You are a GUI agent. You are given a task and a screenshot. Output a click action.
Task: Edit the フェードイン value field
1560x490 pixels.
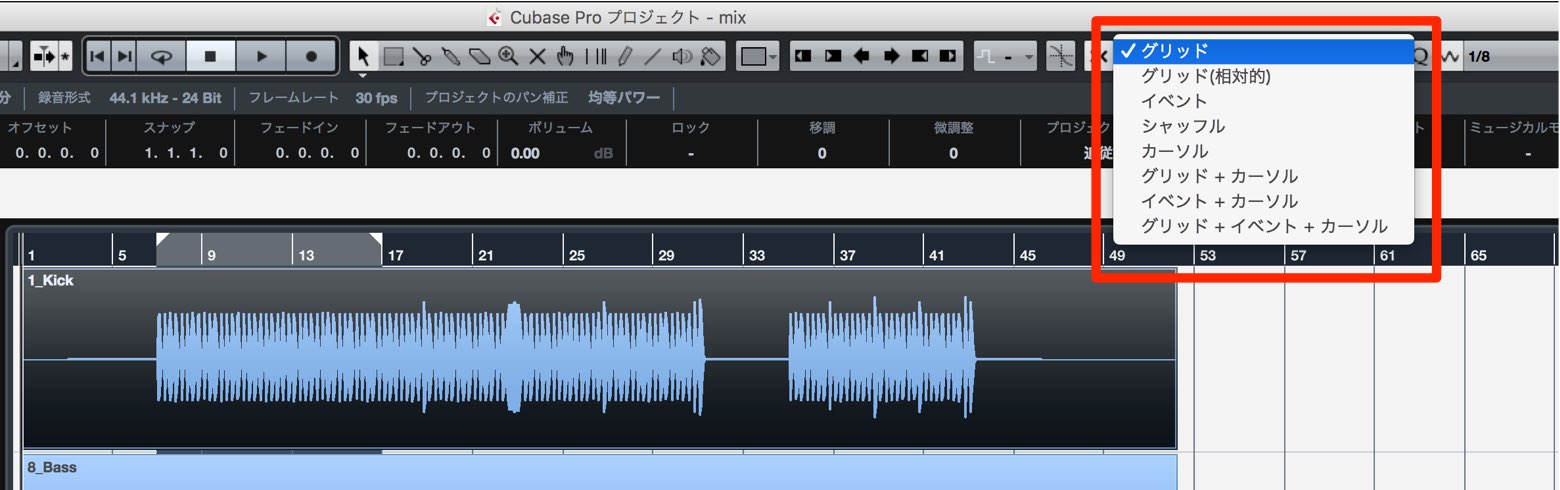(317, 153)
